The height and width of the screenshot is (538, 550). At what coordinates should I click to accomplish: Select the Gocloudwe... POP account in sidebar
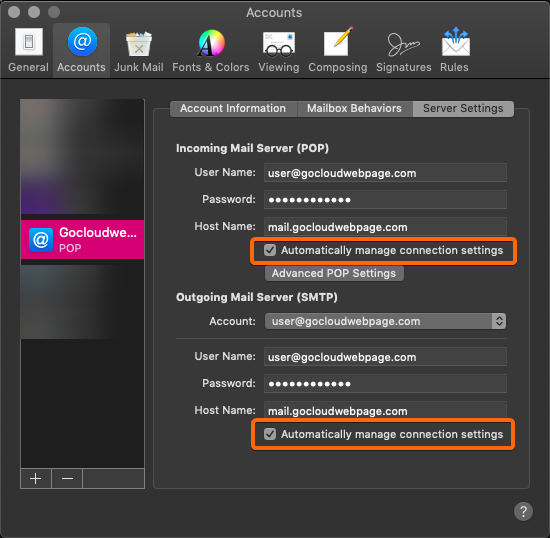click(82, 240)
